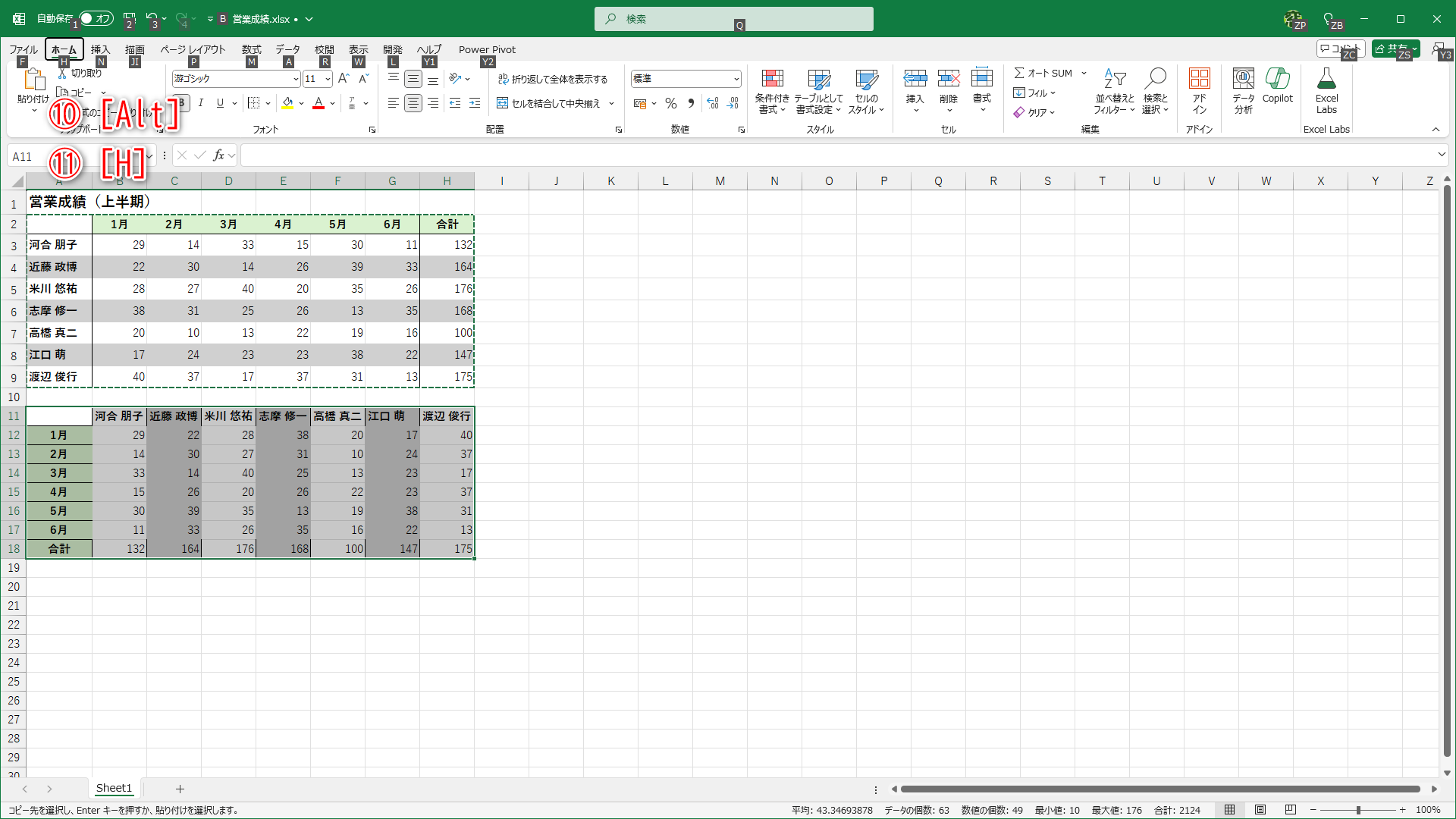Image resolution: width=1456 pixels, height=819 pixels.
Task: Open the Data ribbon tab
Action: click(287, 49)
